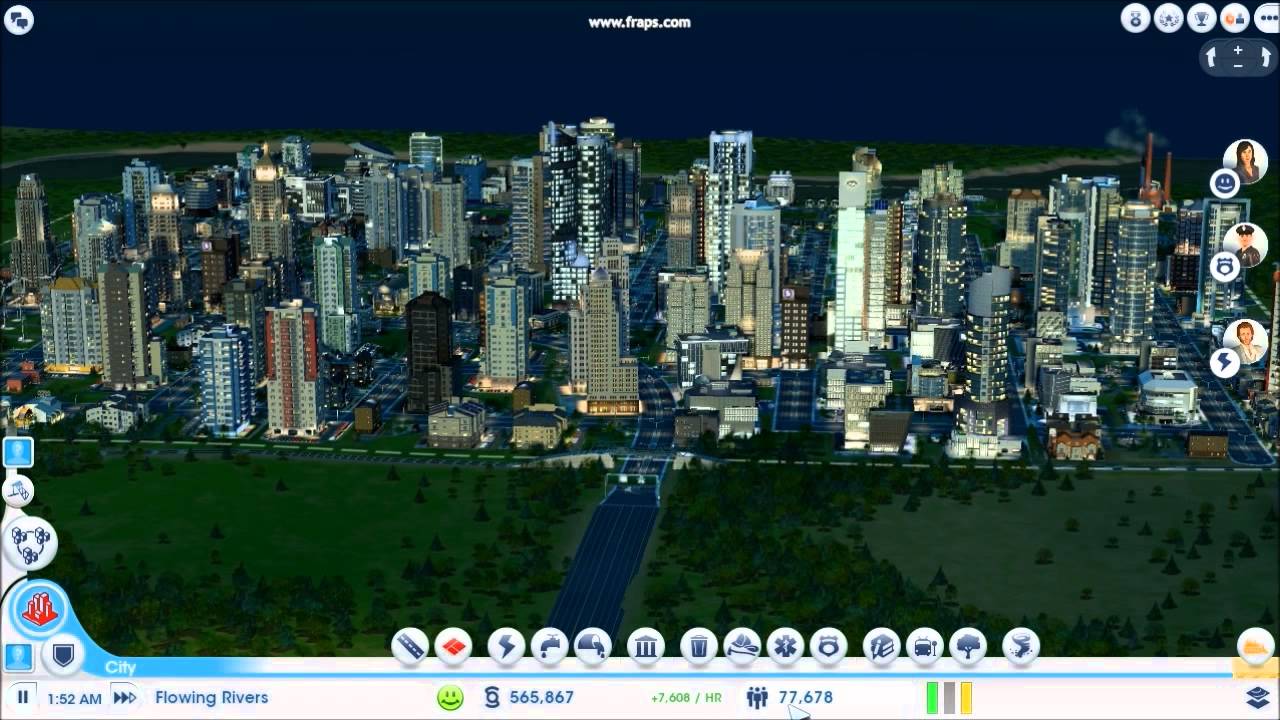Image resolution: width=1280 pixels, height=720 pixels.
Task: Pause the simulation
Action: tap(22, 697)
